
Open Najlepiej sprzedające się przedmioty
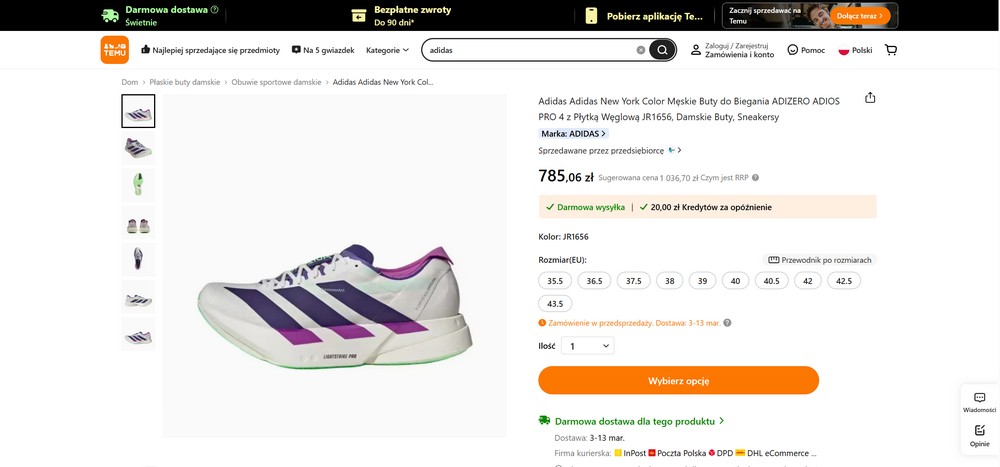210,50
